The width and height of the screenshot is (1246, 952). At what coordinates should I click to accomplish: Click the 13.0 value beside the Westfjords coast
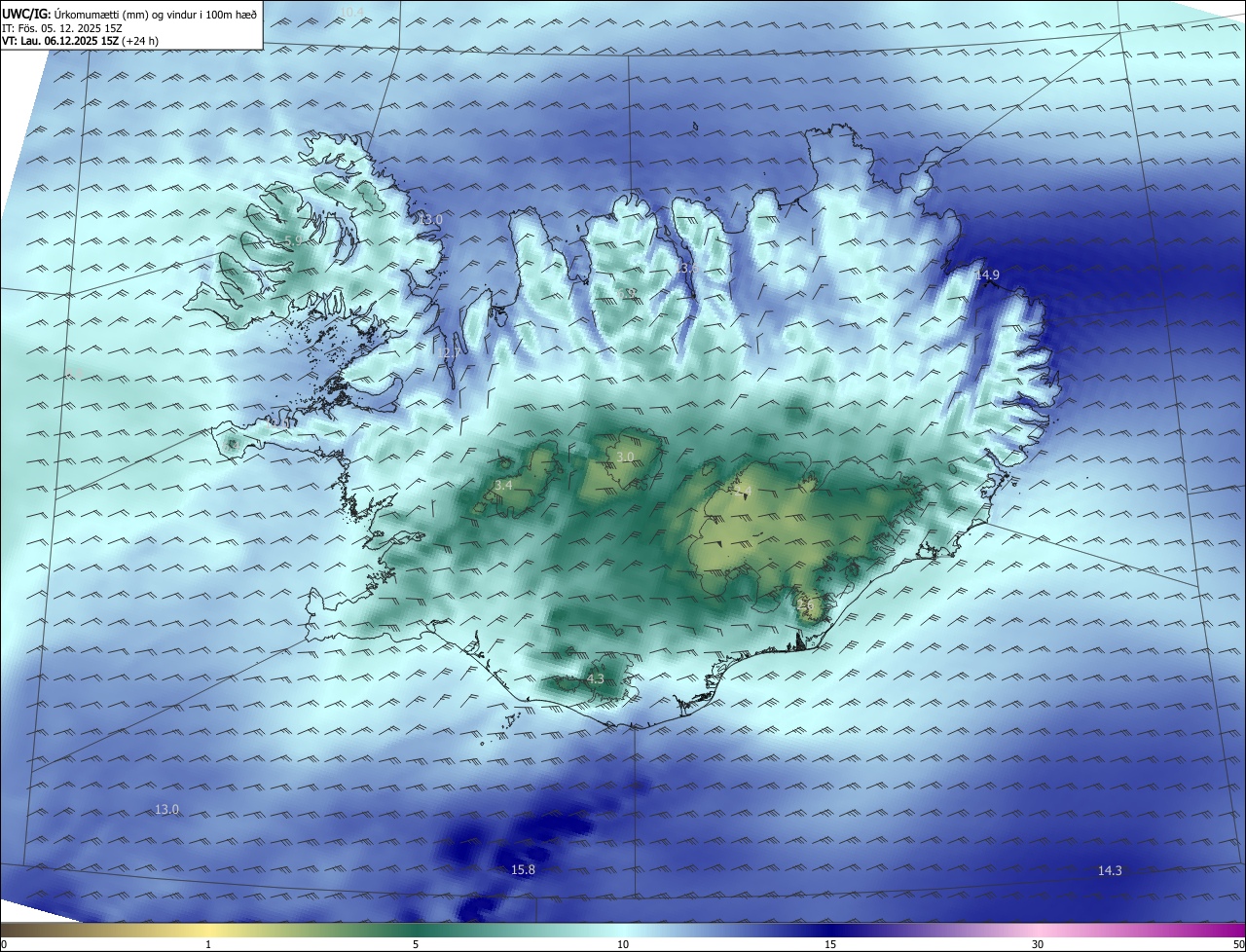point(430,220)
